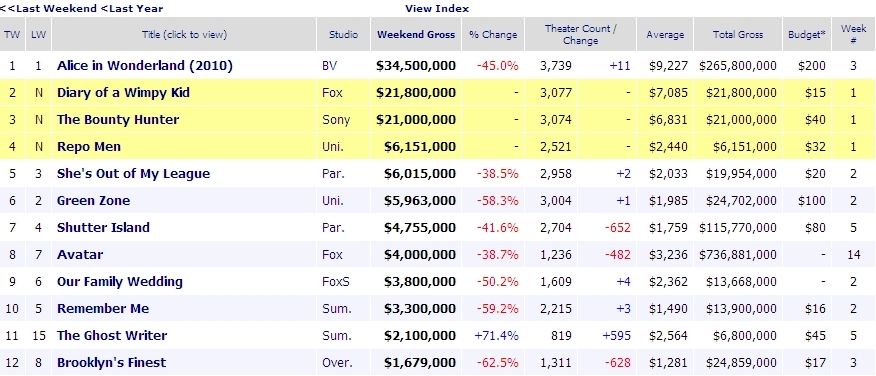View Diary of a Wimpy Kid details
Viewport: 876px width, 376px height.
coord(123,93)
